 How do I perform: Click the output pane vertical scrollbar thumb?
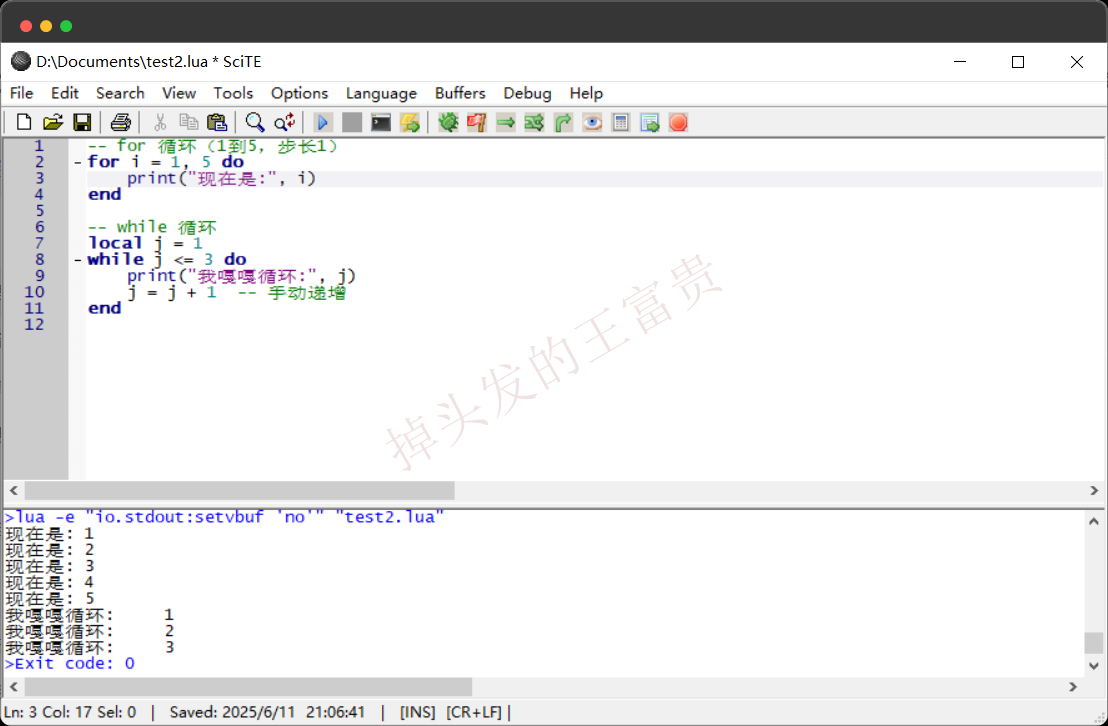click(x=1094, y=643)
